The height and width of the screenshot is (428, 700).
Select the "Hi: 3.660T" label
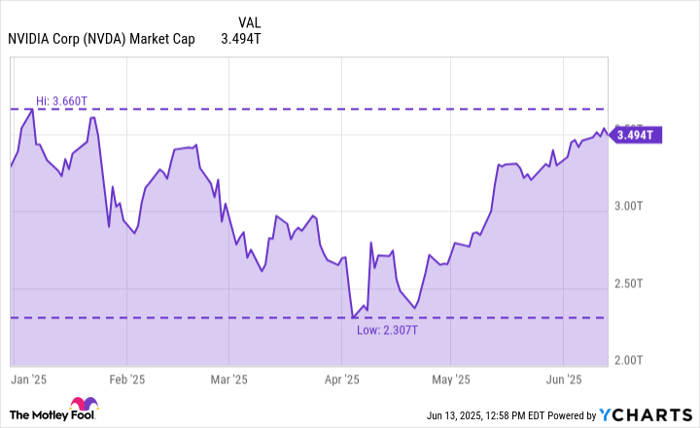tap(63, 101)
